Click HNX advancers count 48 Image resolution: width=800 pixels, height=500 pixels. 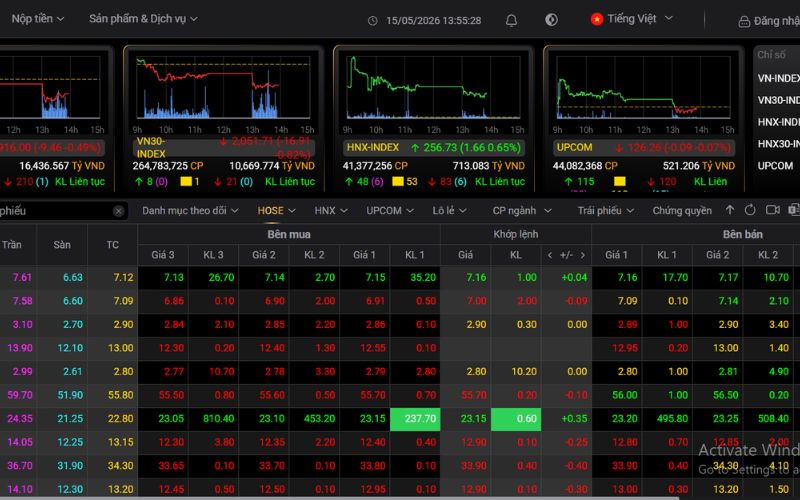[362, 182]
